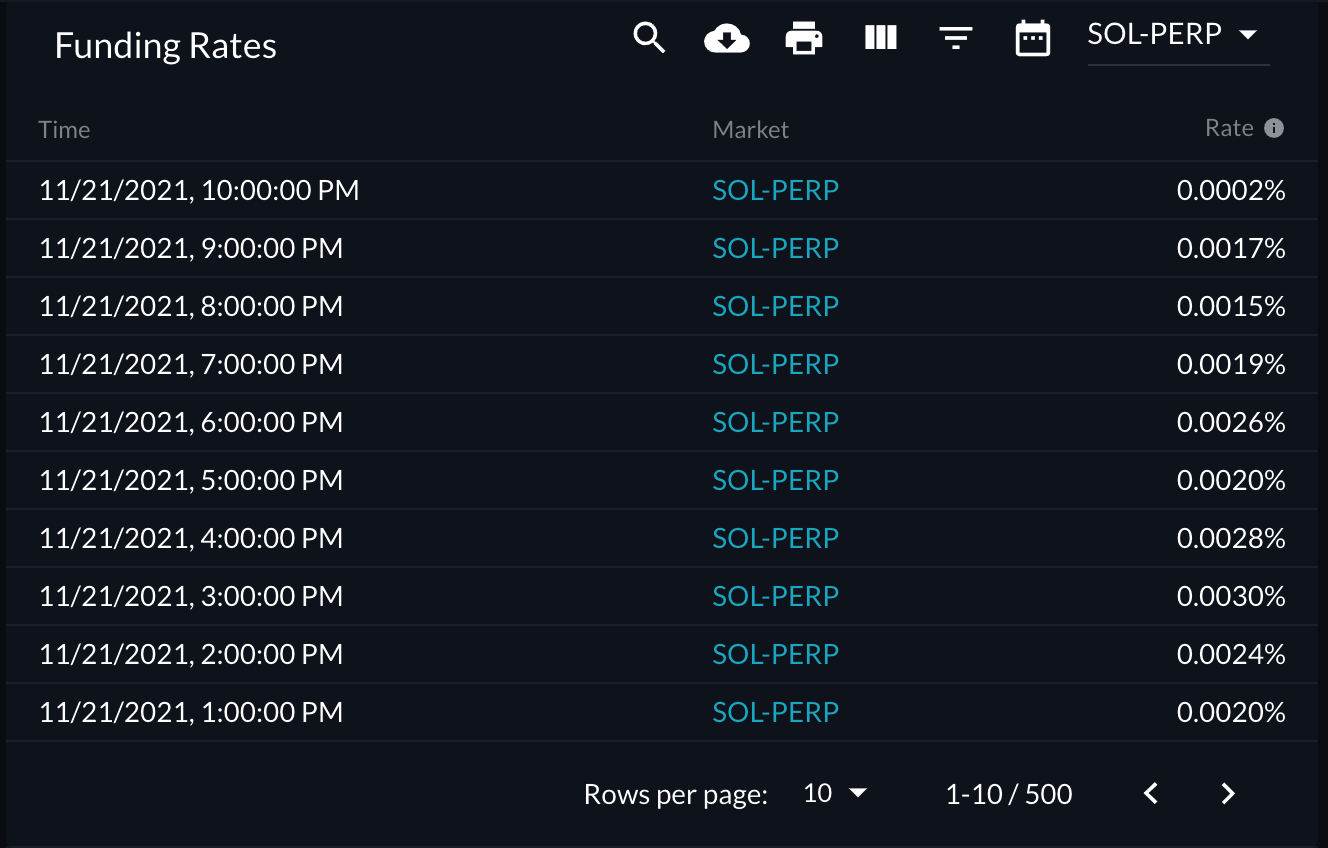Viewport: 1328px width, 848px height.
Task: Open the SOL-PERP link in the 10:00:00 PM row
Action: click(775, 190)
